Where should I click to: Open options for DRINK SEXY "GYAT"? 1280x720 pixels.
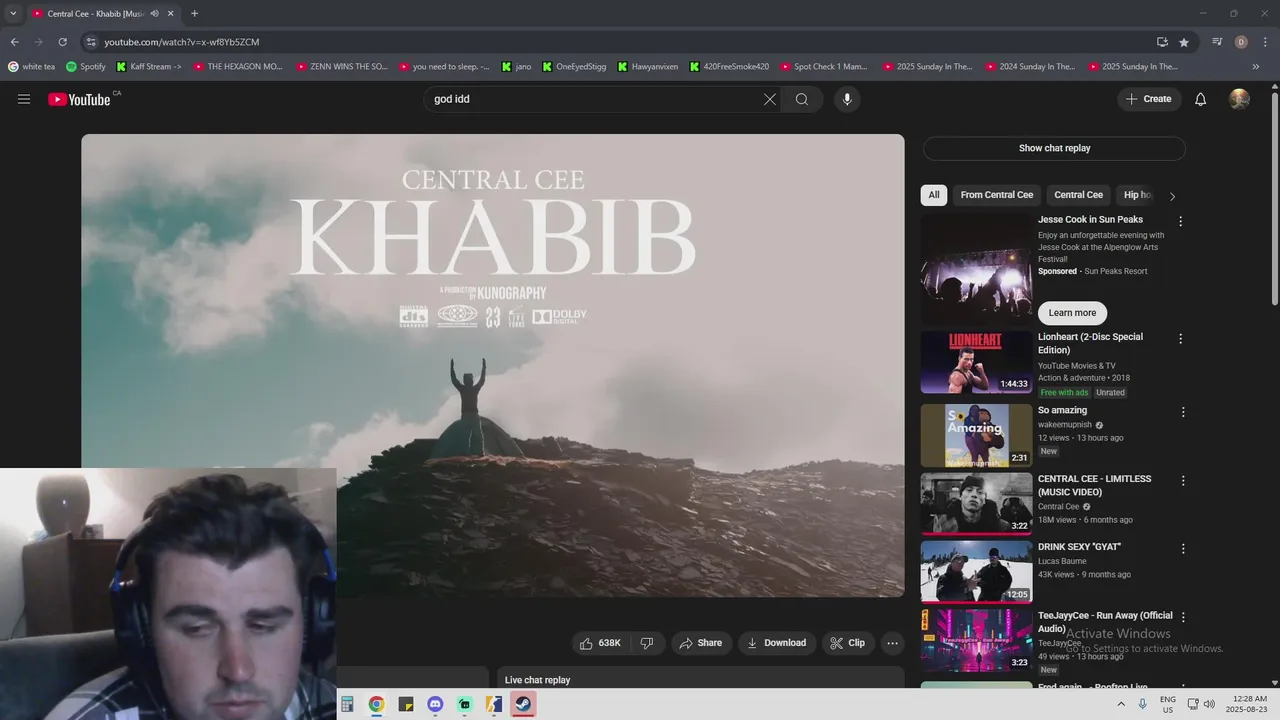click(1183, 549)
